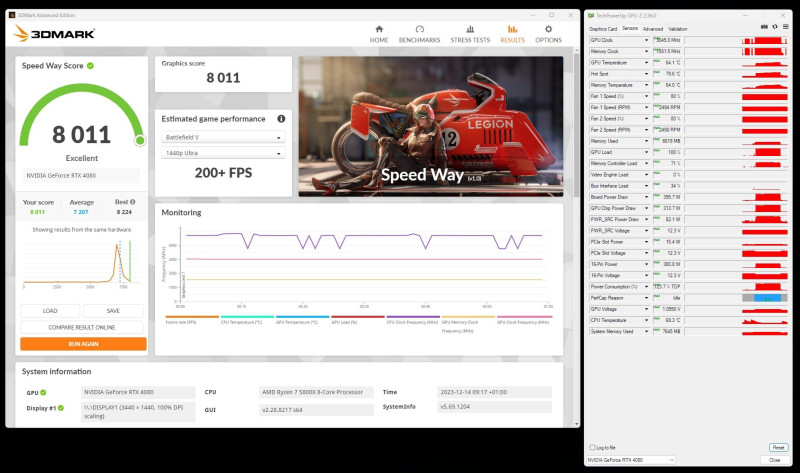Switch to Graphics Card tab in GPU-Z
This screenshot has height=473, width=800.
603,29
